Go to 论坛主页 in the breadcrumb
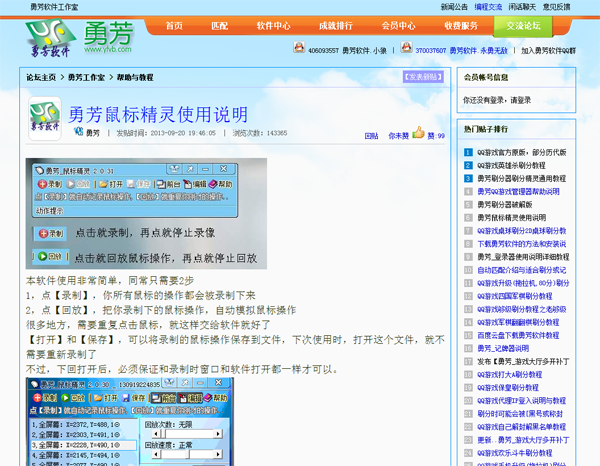This screenshot has height=466, width=600. pyautogui.click(x=41, y=77)
